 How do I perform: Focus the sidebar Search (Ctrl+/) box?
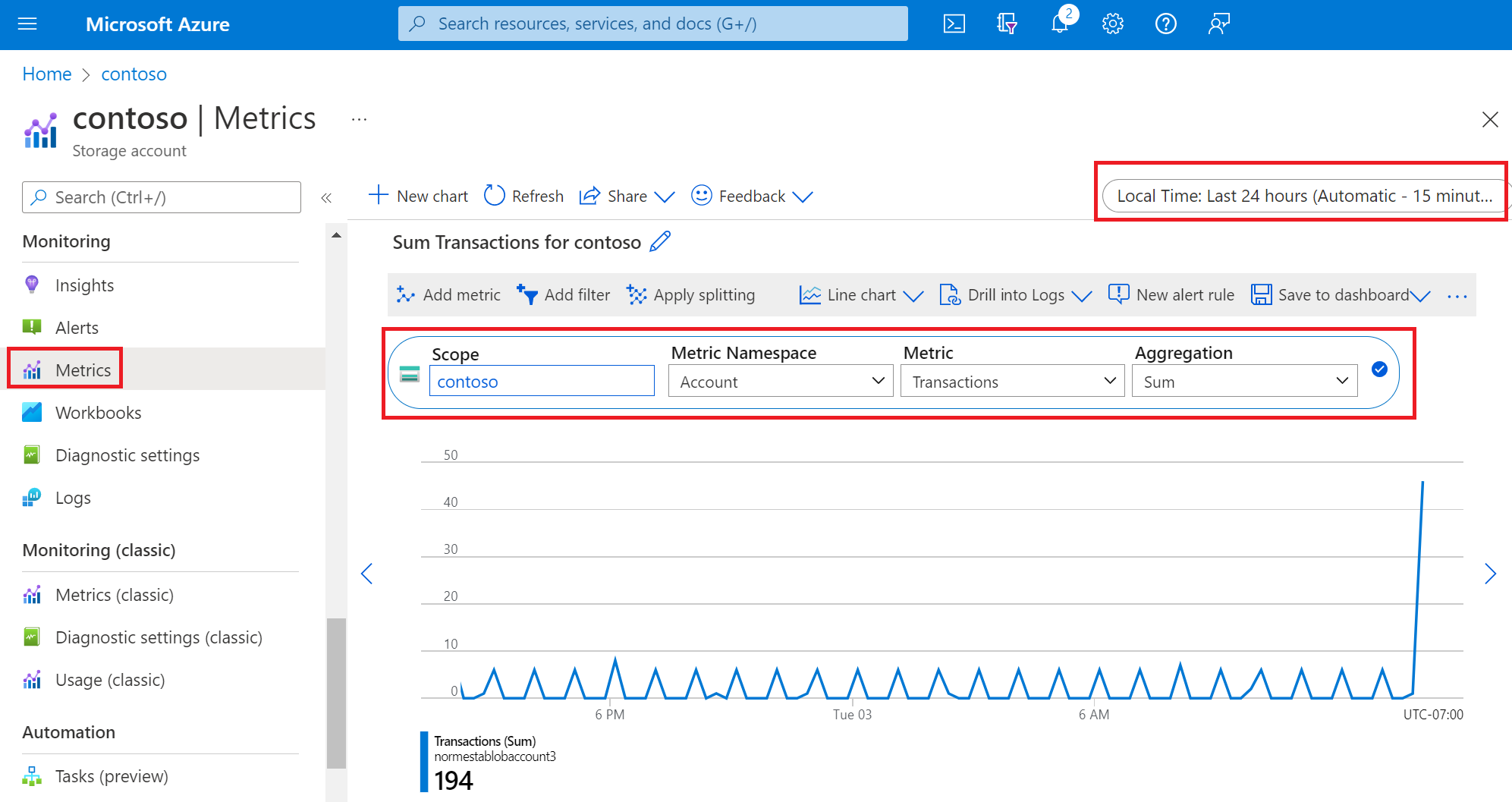162,197
